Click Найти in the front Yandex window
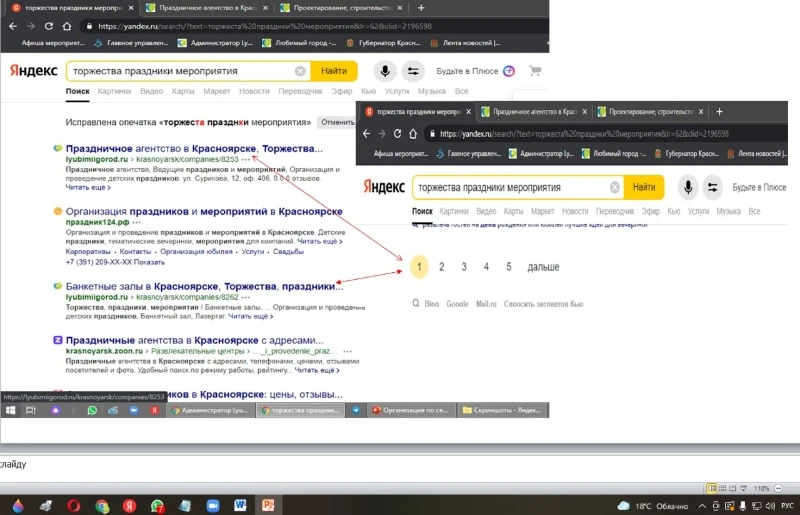 pos(644,187)
